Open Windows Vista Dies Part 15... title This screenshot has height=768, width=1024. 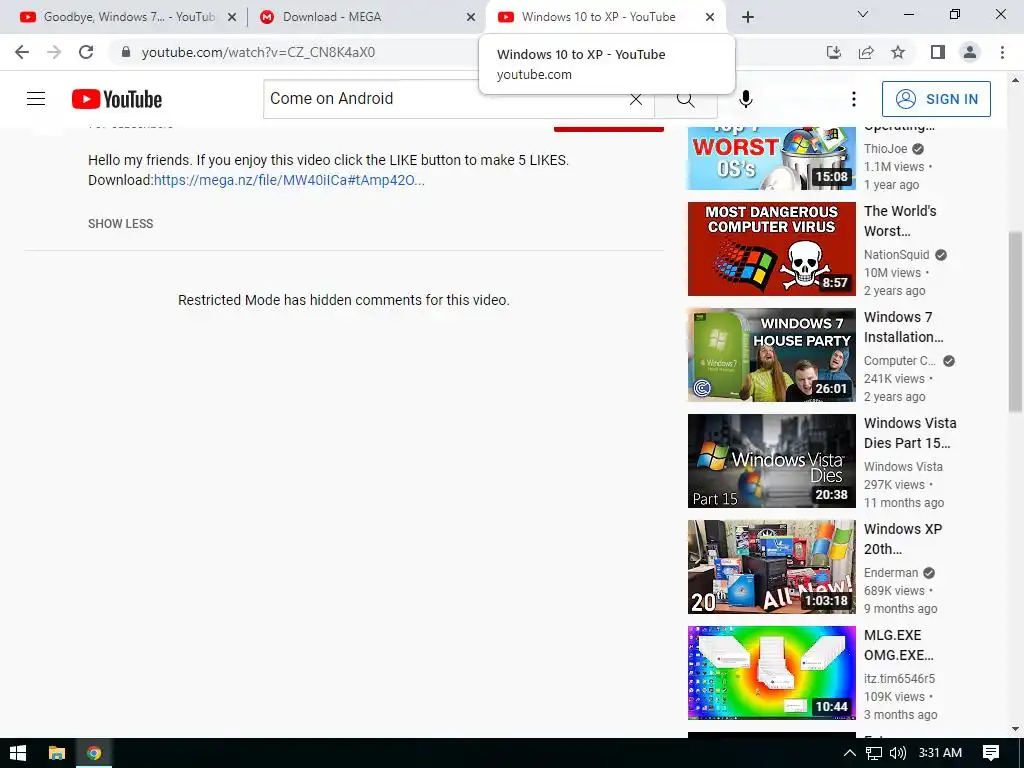pyautogui.click(x=910, y=433)
